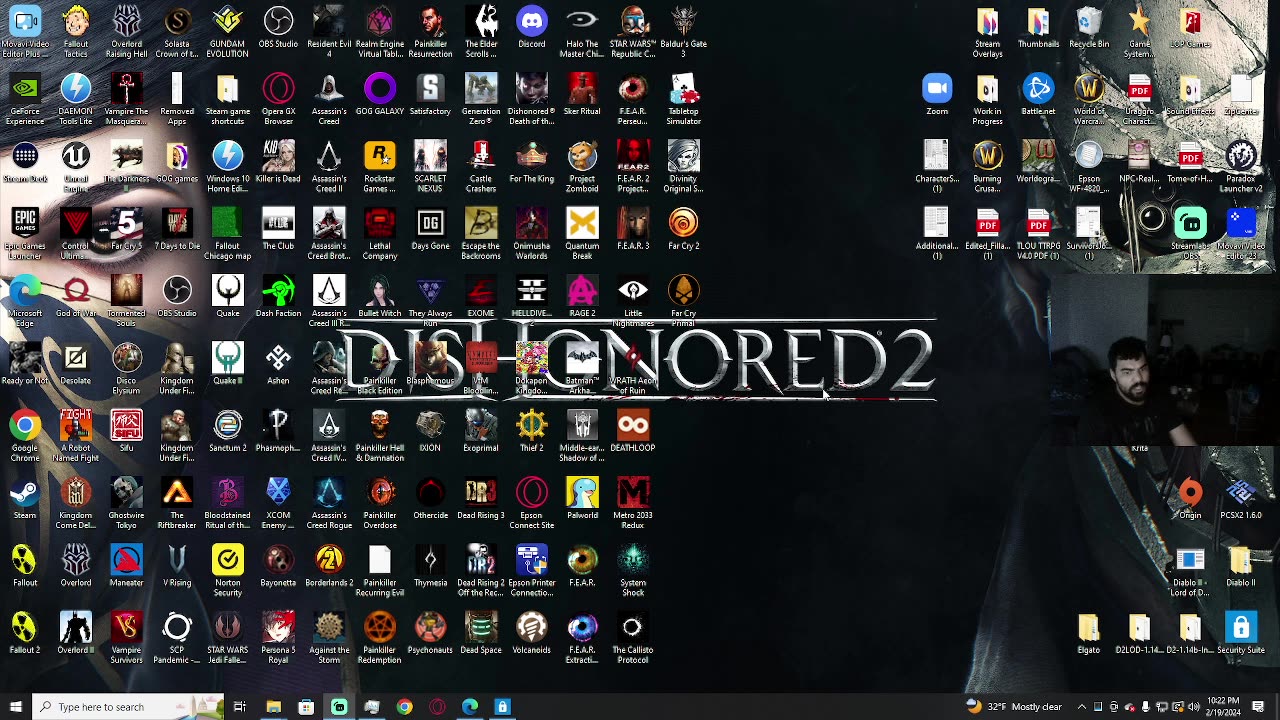Open the Origin launcher icon
This screenshot has width=1280, height=720.
tap(1190, 497)
